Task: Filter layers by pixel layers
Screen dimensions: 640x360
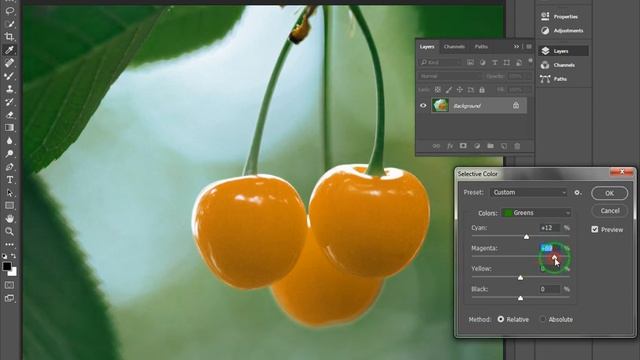Action: click(471, 62)
